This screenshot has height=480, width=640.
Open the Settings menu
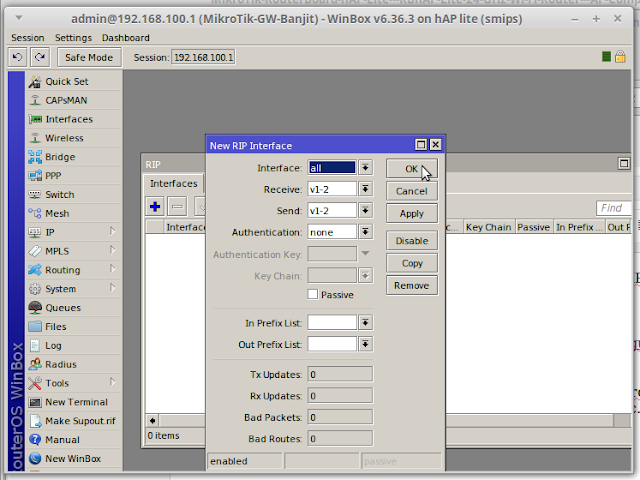coord(73,38)
